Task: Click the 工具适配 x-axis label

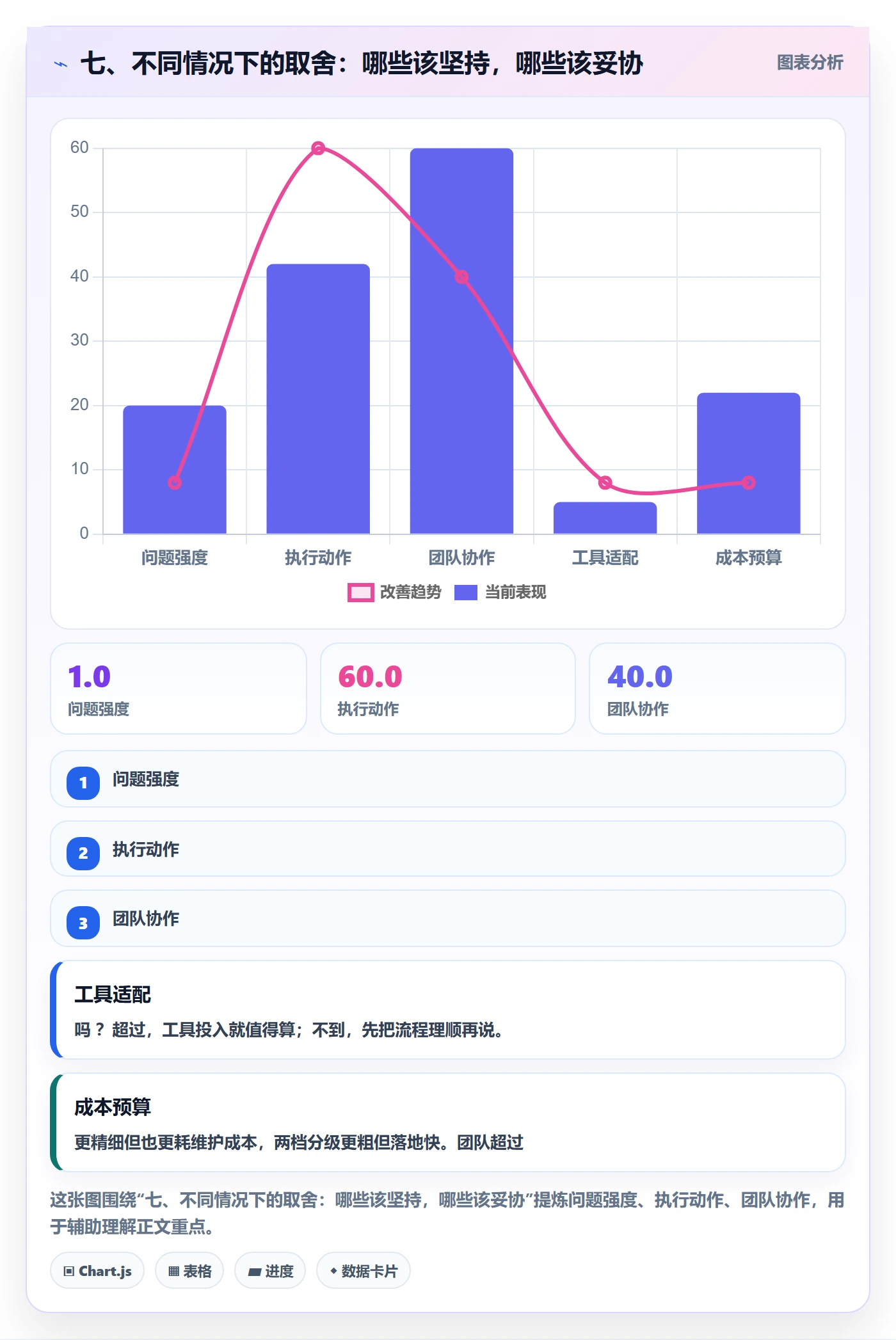Action: 605,558
